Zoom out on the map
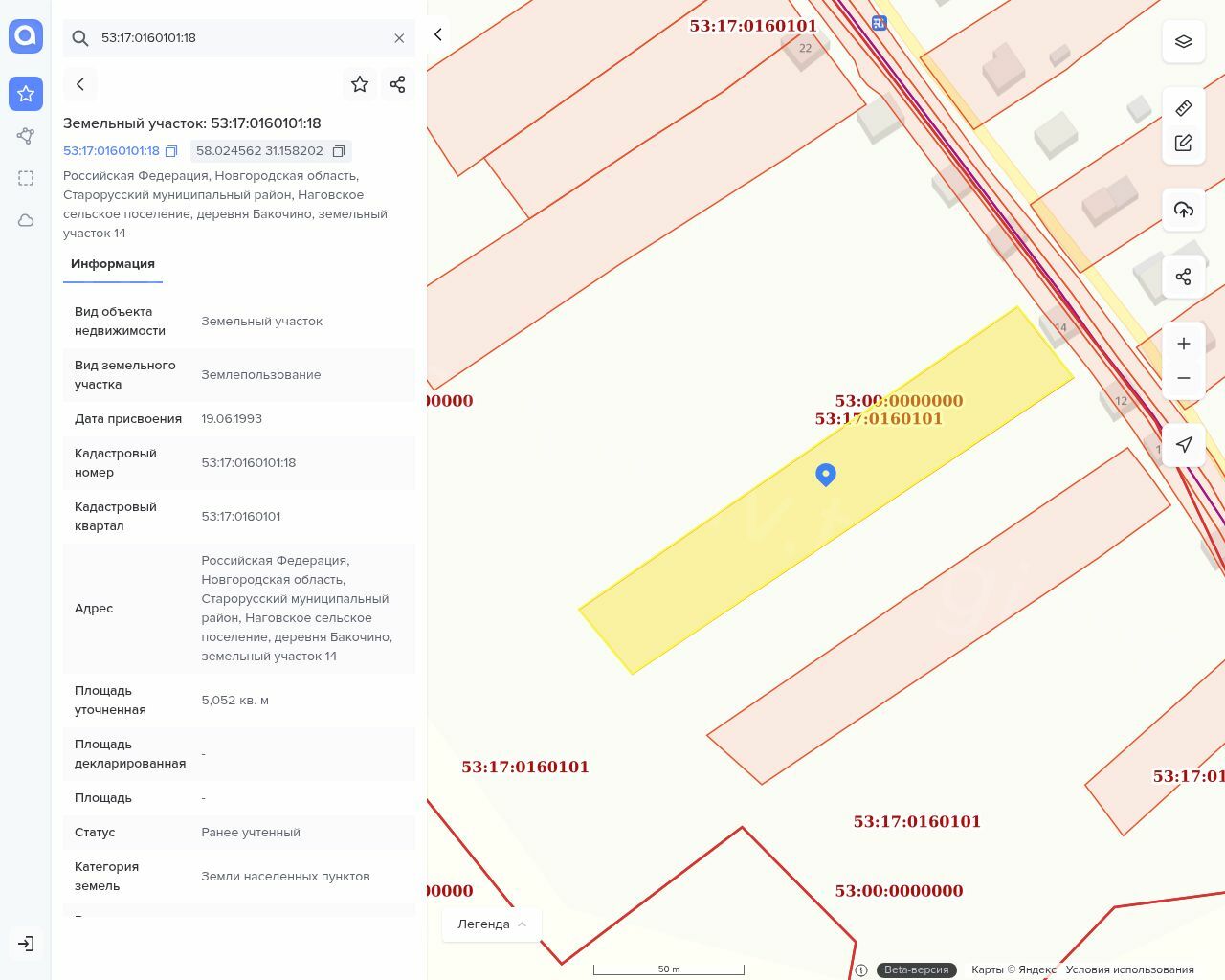This screenshot has width=1225, height=980. click(1184, 378)
